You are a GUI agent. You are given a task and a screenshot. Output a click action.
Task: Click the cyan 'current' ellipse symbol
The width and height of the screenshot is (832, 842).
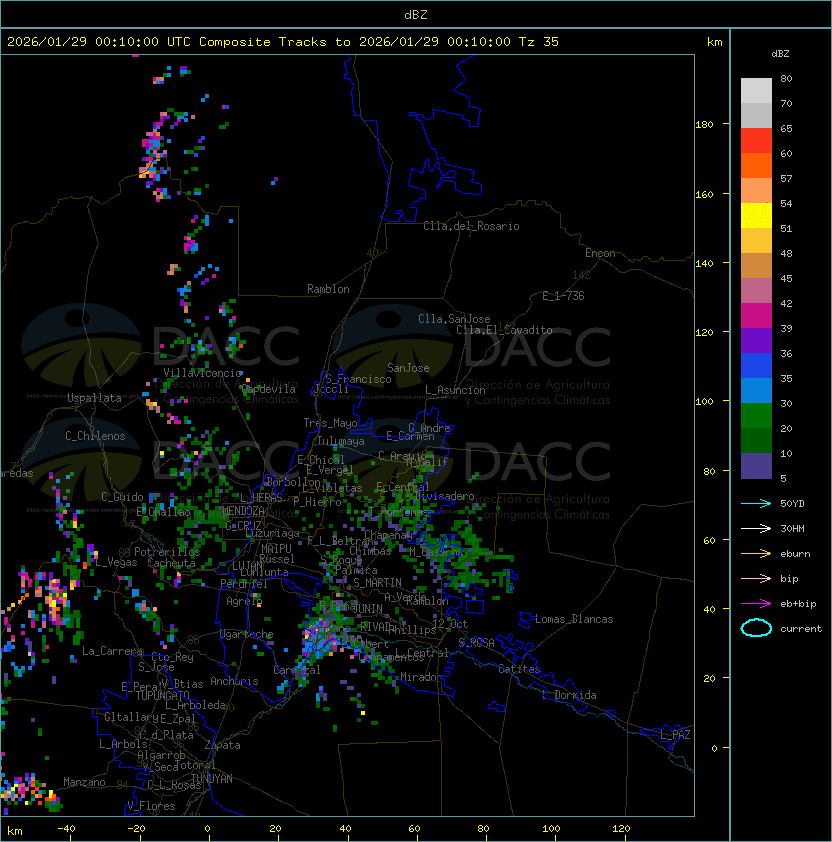click(756, 628)
